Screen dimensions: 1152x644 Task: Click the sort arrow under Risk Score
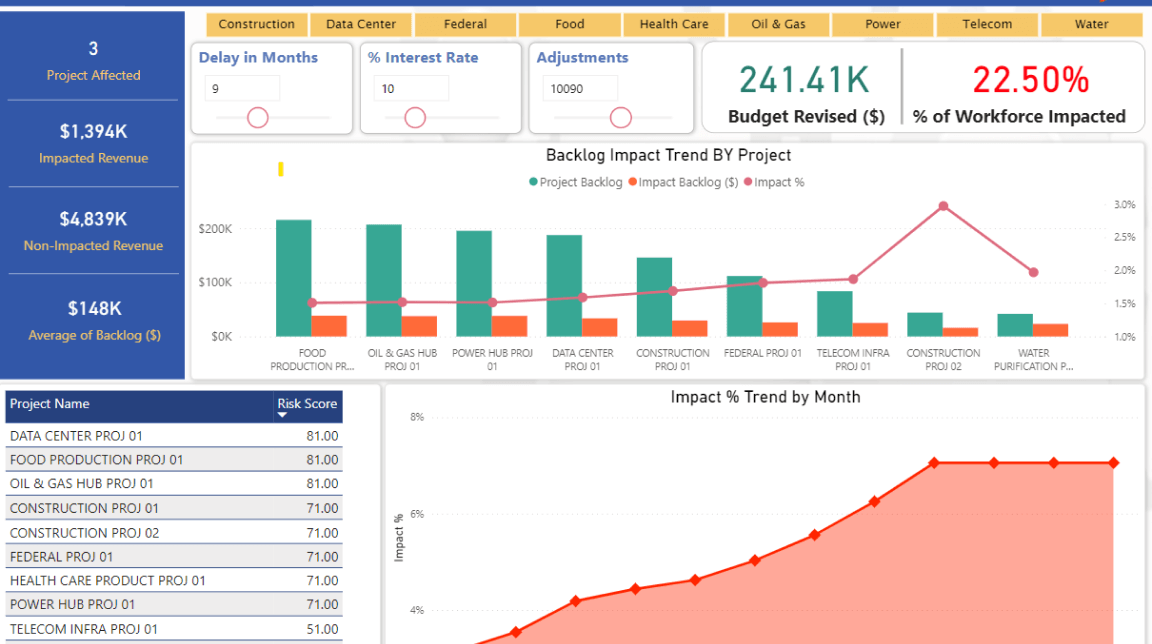coord(282,415)
